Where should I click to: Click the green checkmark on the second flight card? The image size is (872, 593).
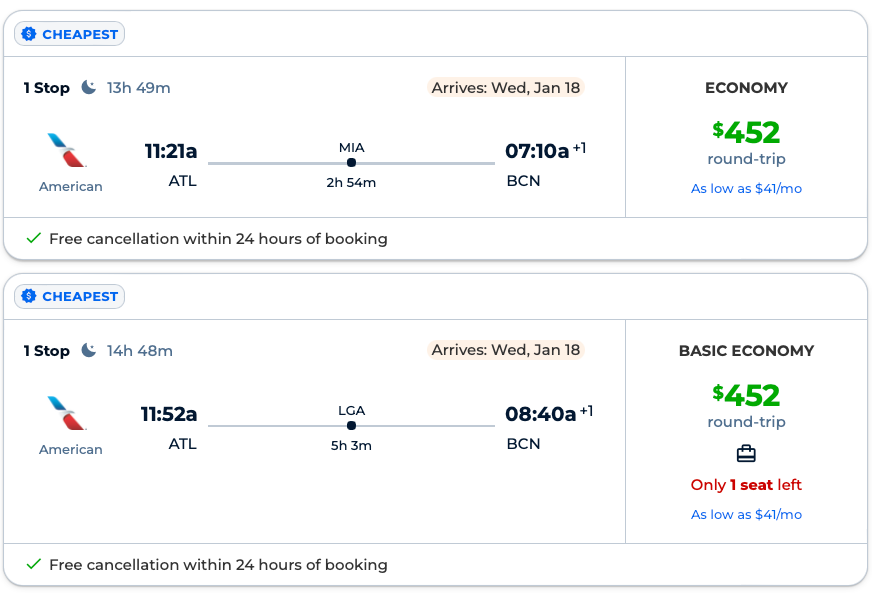[33, 565]
